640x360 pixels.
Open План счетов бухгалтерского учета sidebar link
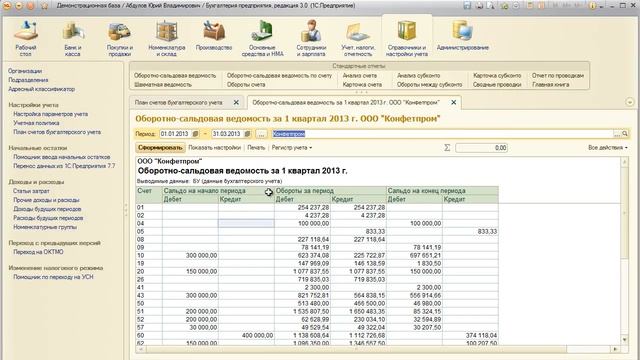(x=57, y=132)
